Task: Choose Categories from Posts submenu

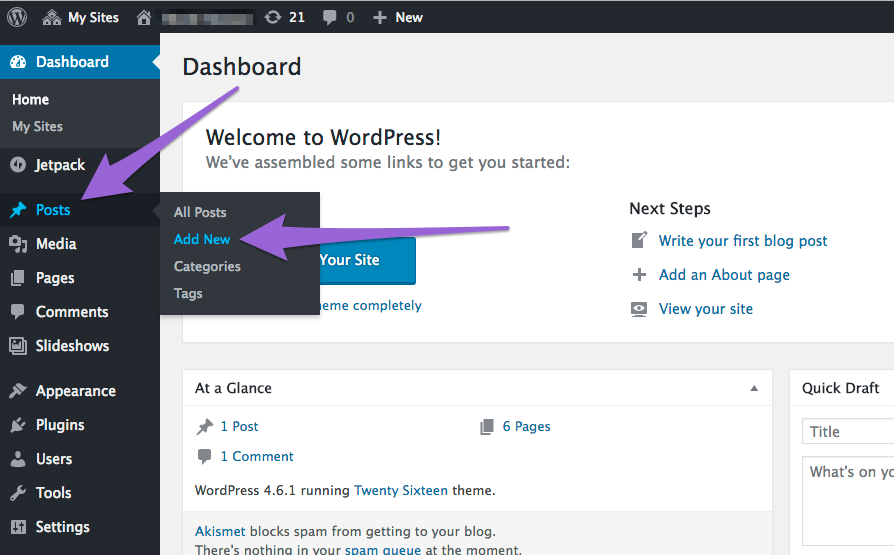Action: [x=207, y=266]
